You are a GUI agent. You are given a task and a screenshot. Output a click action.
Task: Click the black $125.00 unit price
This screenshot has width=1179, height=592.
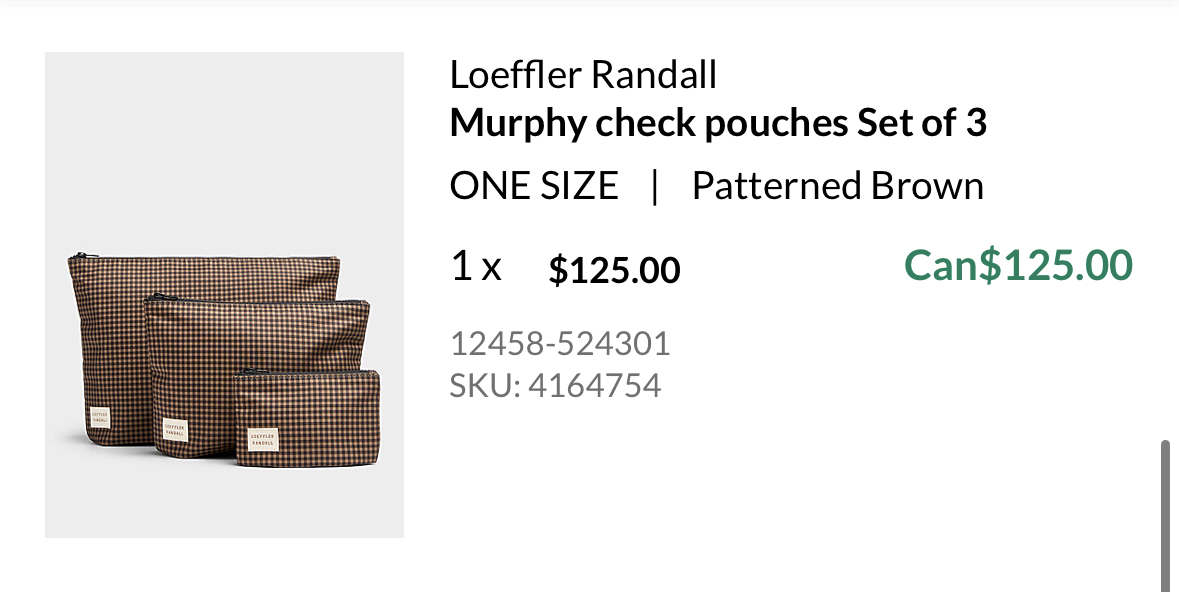tap(614, 270)
